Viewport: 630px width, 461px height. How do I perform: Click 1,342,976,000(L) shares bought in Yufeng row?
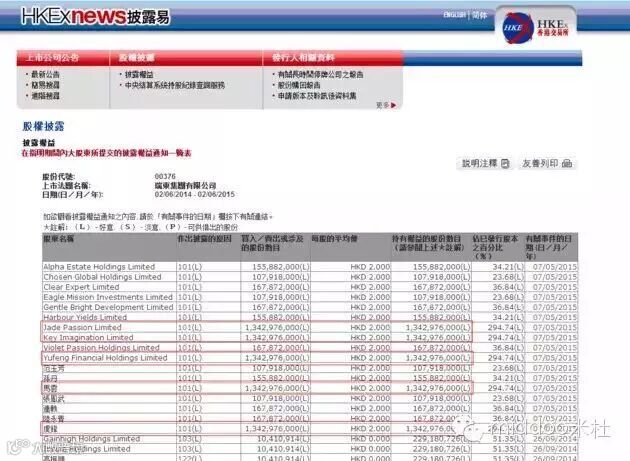coord(277,358)
